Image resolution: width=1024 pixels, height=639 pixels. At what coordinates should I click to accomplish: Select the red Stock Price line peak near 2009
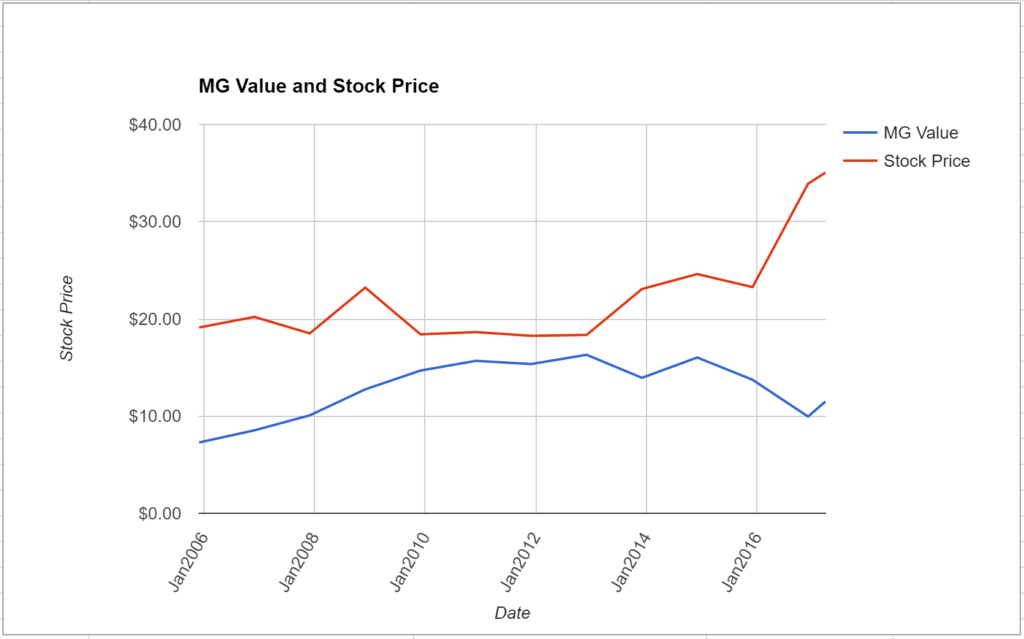coord(366,287)
